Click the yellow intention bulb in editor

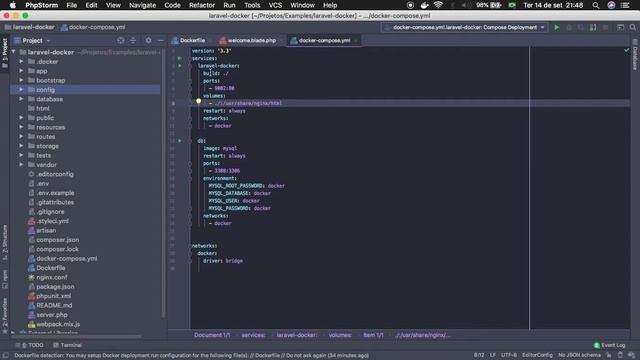point(198,101)
